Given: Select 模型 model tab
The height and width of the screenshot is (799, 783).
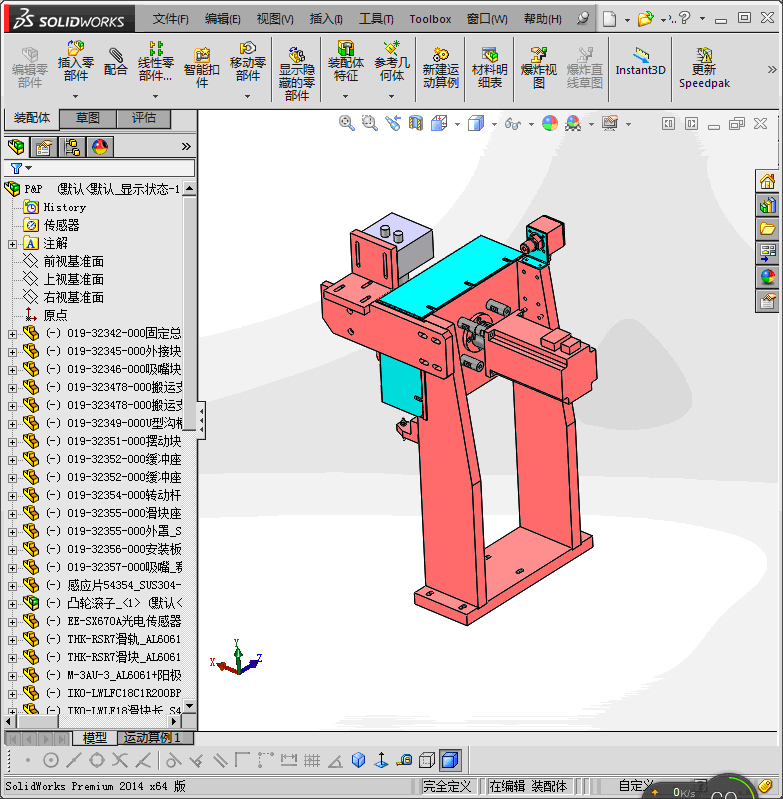Looking at the screenshot, I should tap(94, 737).
